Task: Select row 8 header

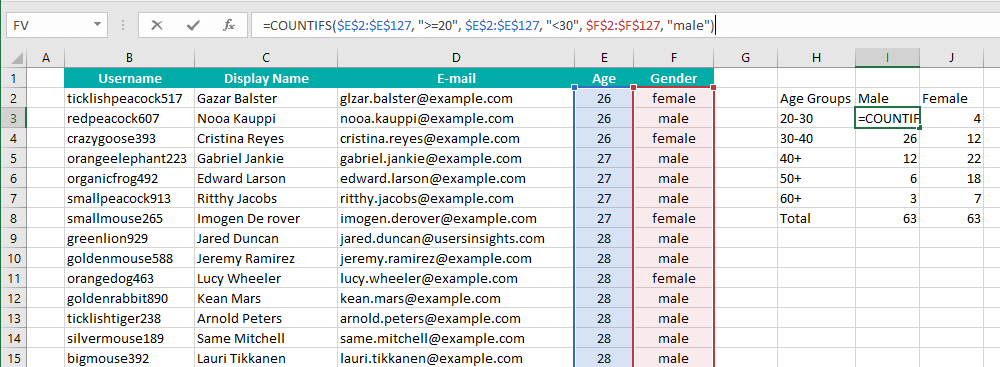Action: click(14, 218)
